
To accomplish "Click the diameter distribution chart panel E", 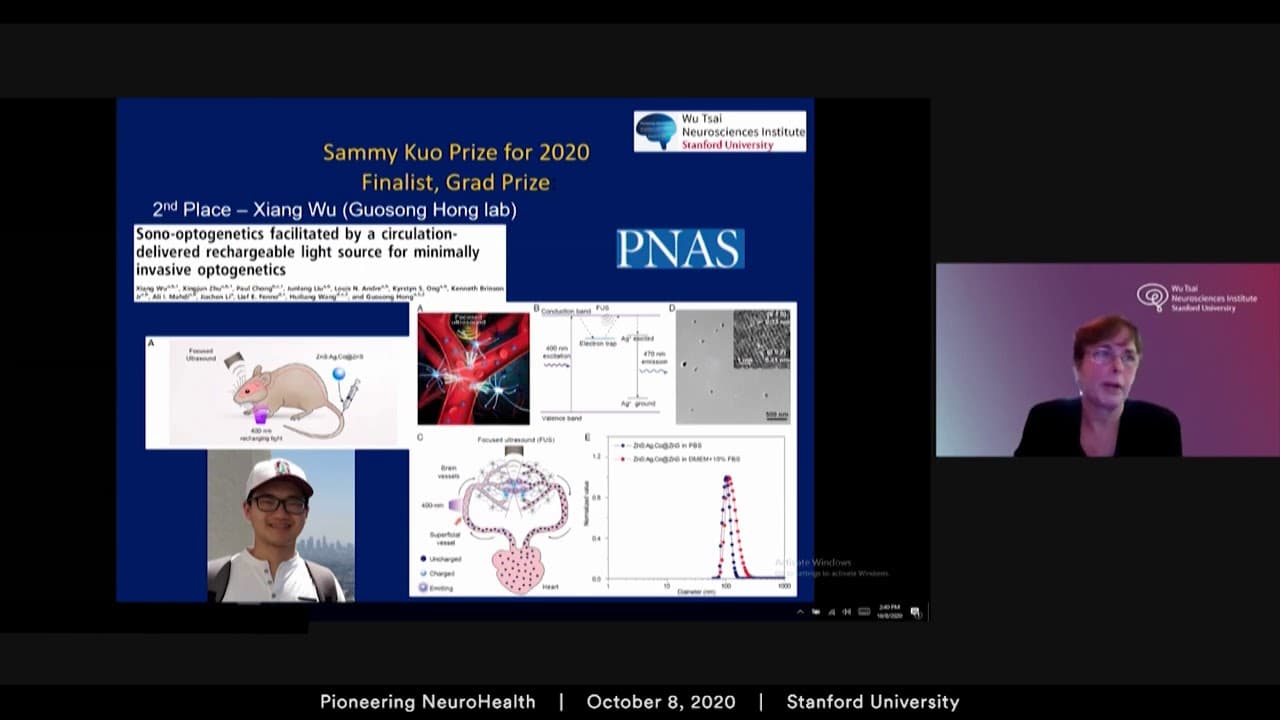I will point(688,514).
